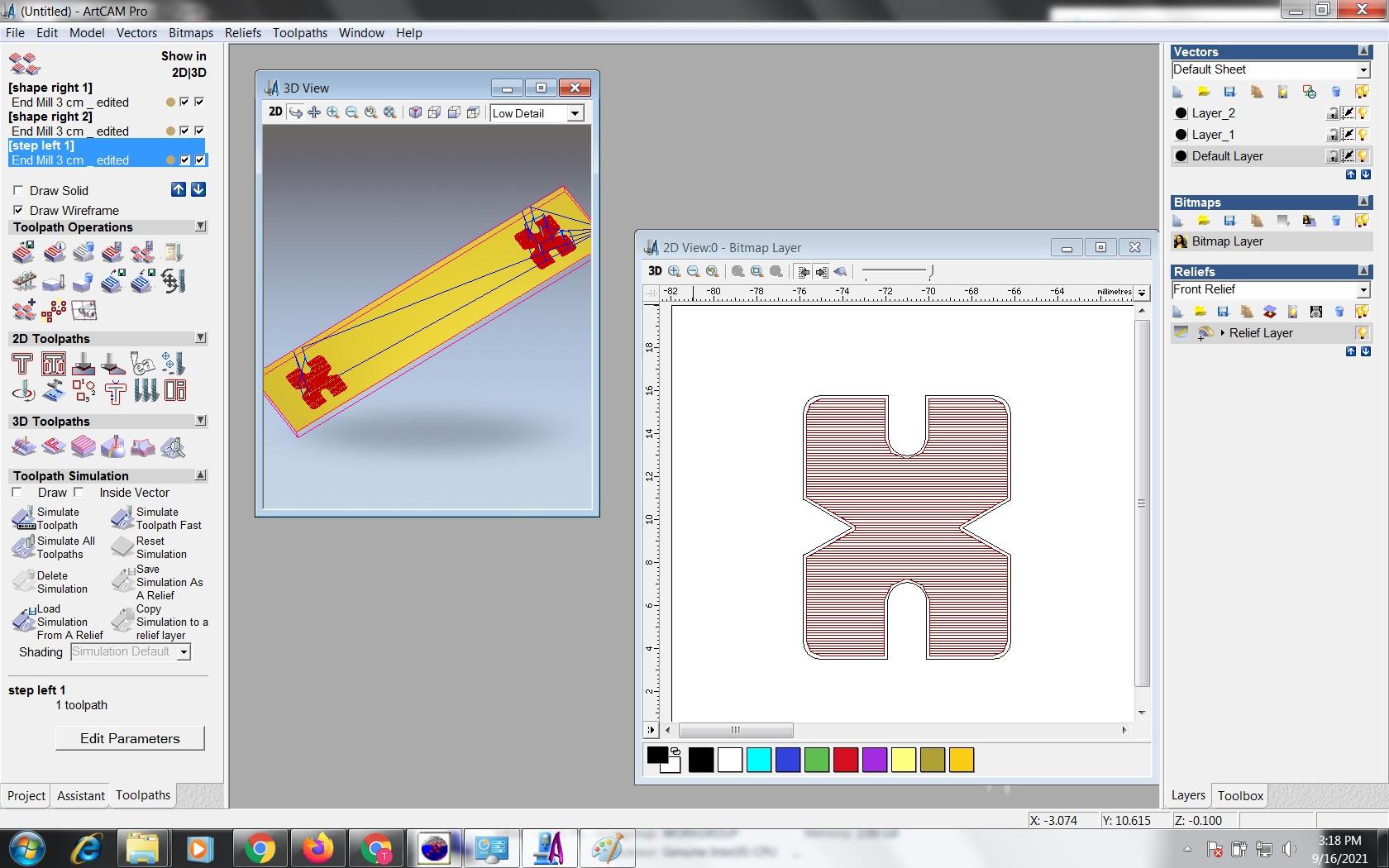The height and width of the screenshot is (868, 1389).
Task: Select the cyan color swatch
Action: 759,760
